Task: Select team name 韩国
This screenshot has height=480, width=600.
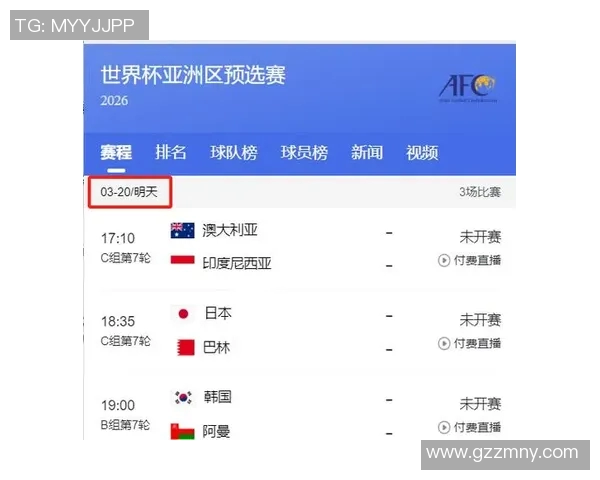Action: tap(217, 397)
